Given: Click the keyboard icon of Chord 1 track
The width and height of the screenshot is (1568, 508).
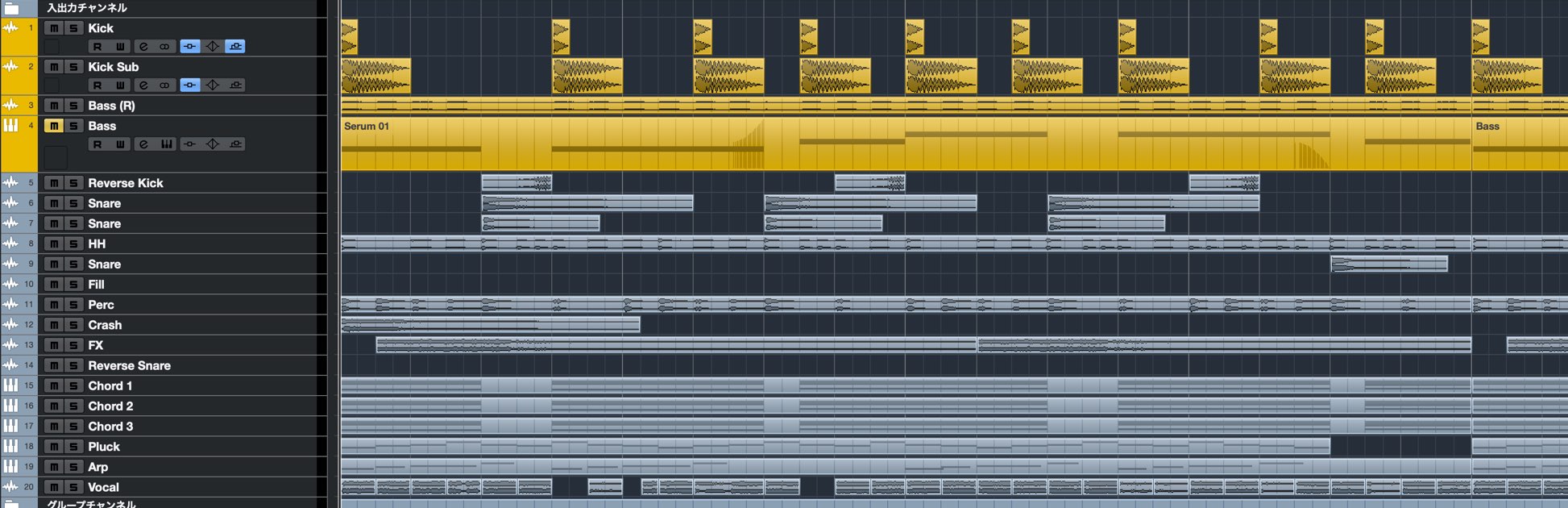Looking at the screenshot, I should [x=10, y=385].
